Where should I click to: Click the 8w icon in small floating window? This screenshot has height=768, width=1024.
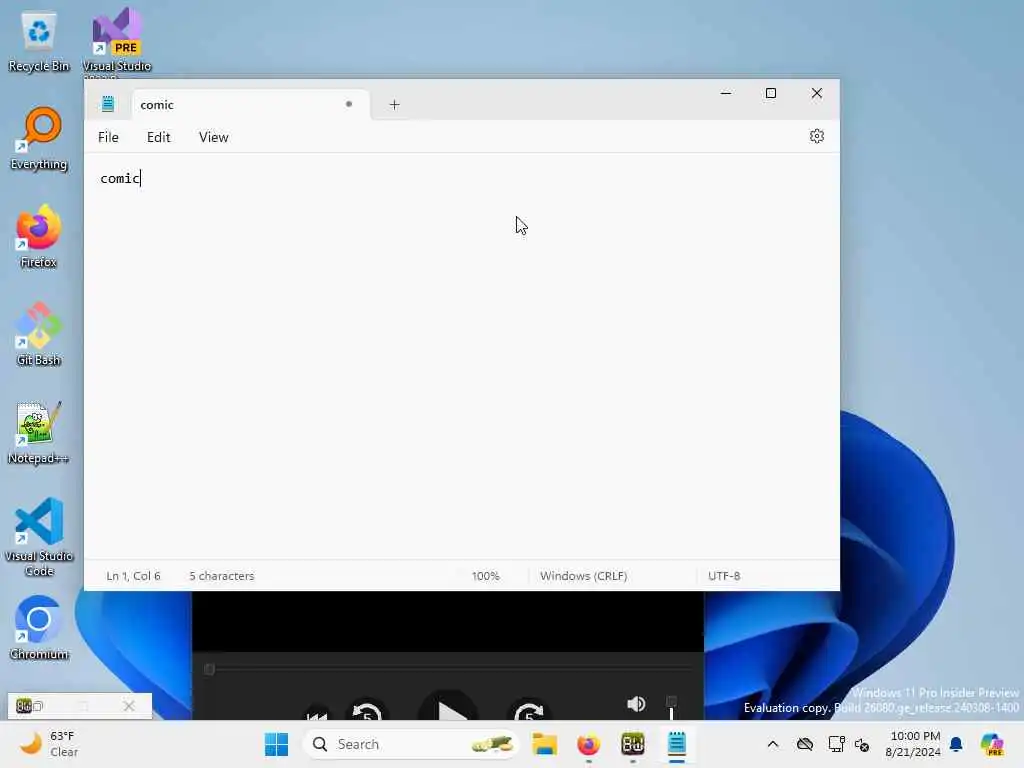(x=24, y=706)
